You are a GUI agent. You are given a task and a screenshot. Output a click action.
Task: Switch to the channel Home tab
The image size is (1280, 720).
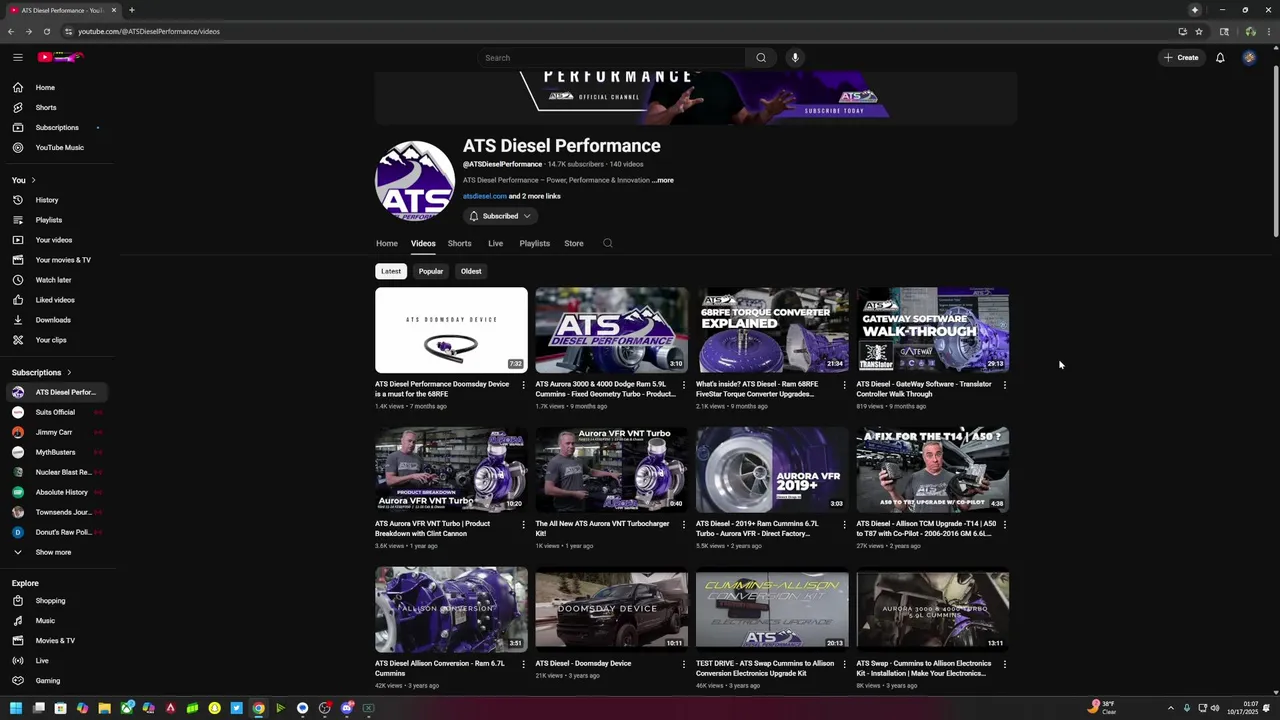click(386, 243)
